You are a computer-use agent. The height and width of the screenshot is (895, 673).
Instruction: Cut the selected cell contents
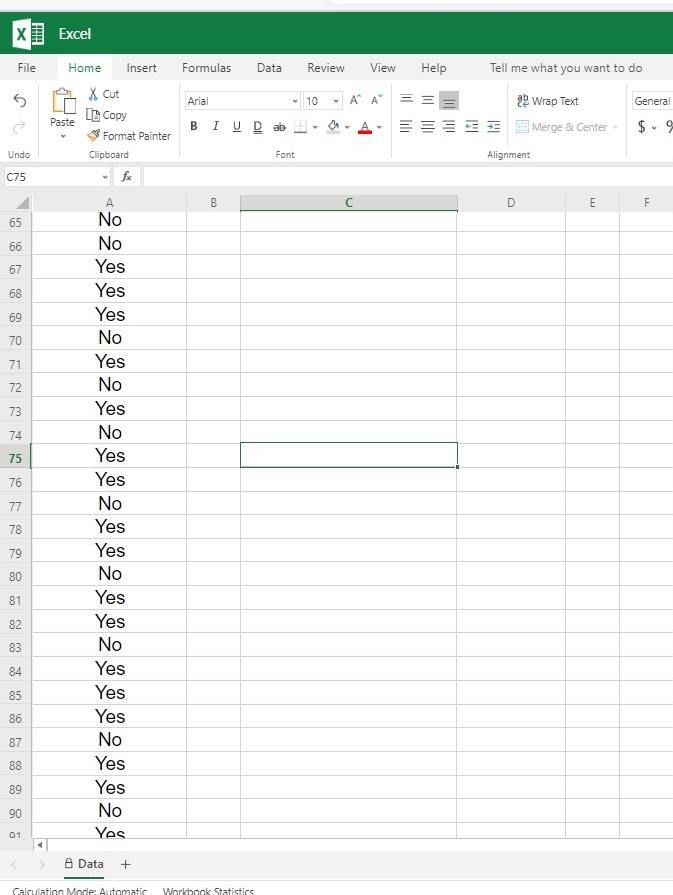(103, 94)
